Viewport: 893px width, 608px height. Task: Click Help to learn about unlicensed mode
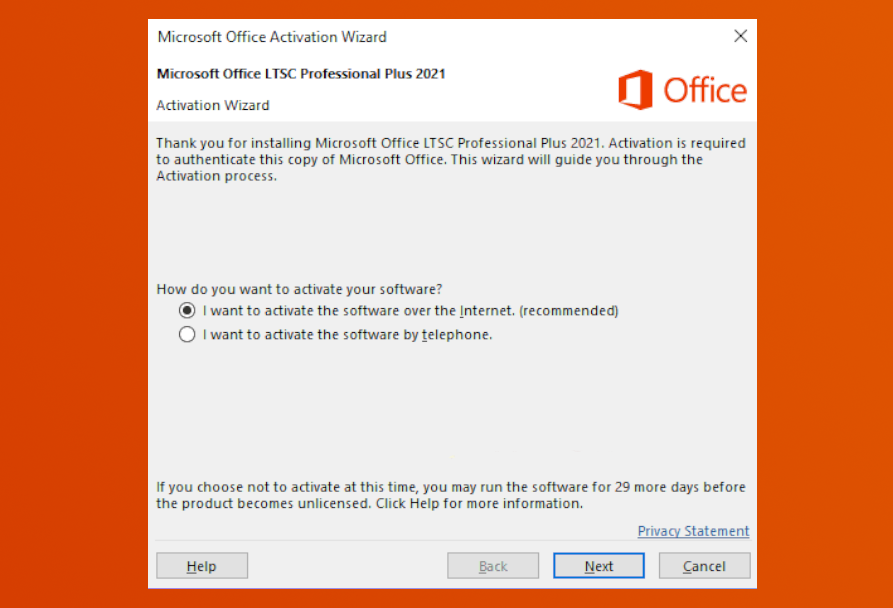201,565
